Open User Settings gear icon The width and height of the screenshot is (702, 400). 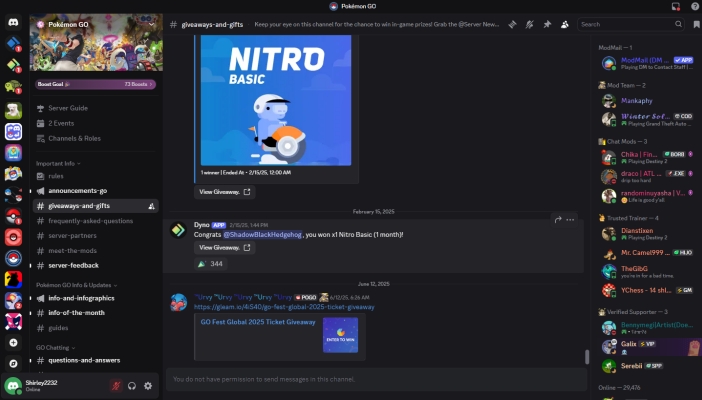148,386
